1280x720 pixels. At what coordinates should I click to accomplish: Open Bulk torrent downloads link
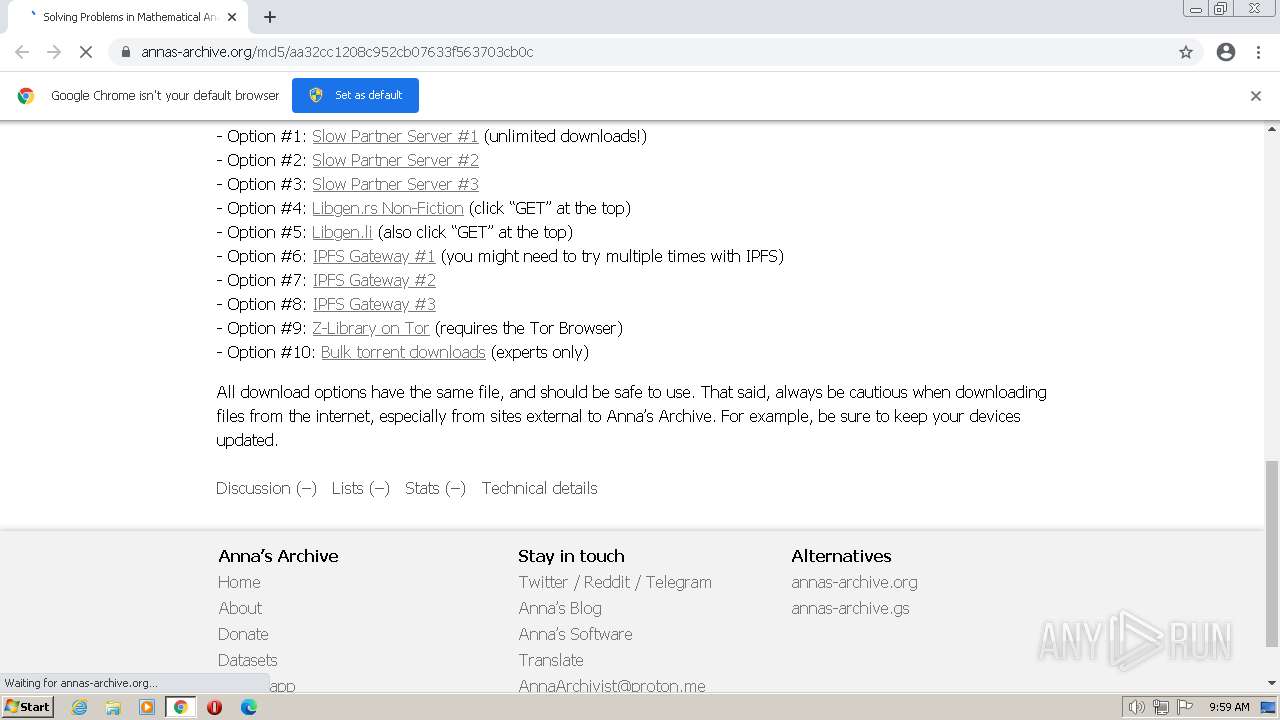(x=403, y=352)
